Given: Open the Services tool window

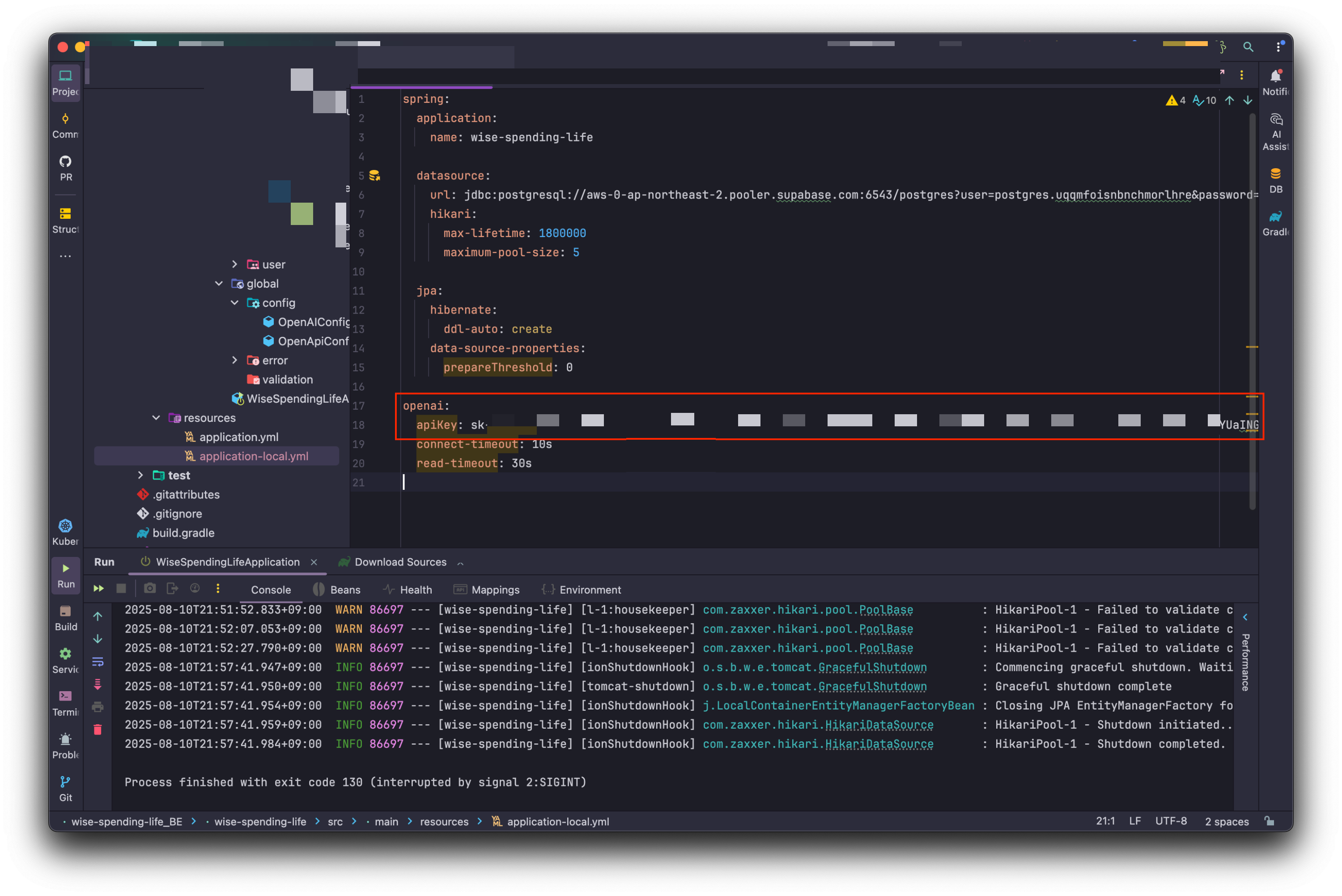Looking at the screenshot, I should 65,661.
